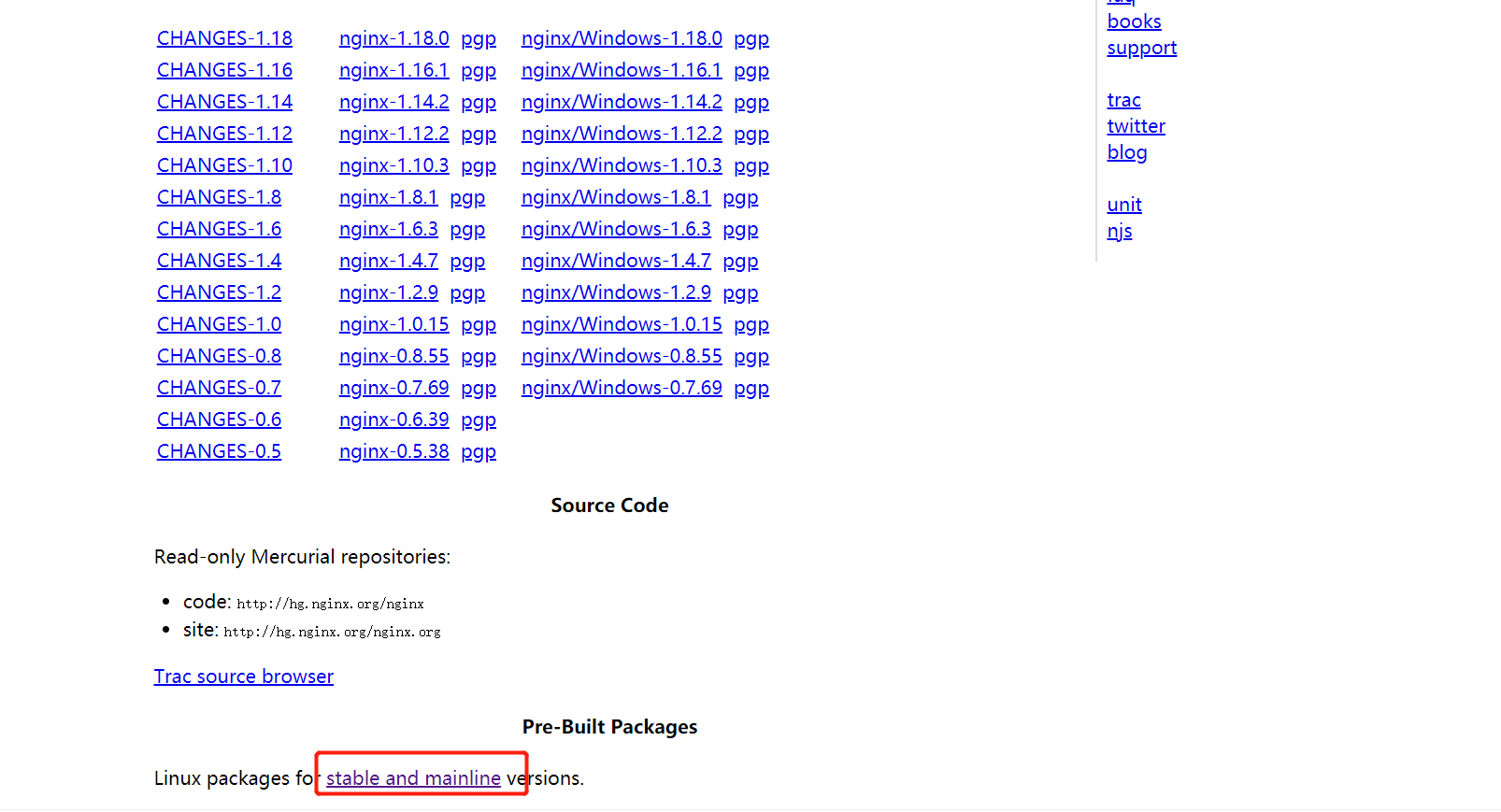
Task: Open pgp signature for nginx-0.6.39
Action: tap(479, 420)
